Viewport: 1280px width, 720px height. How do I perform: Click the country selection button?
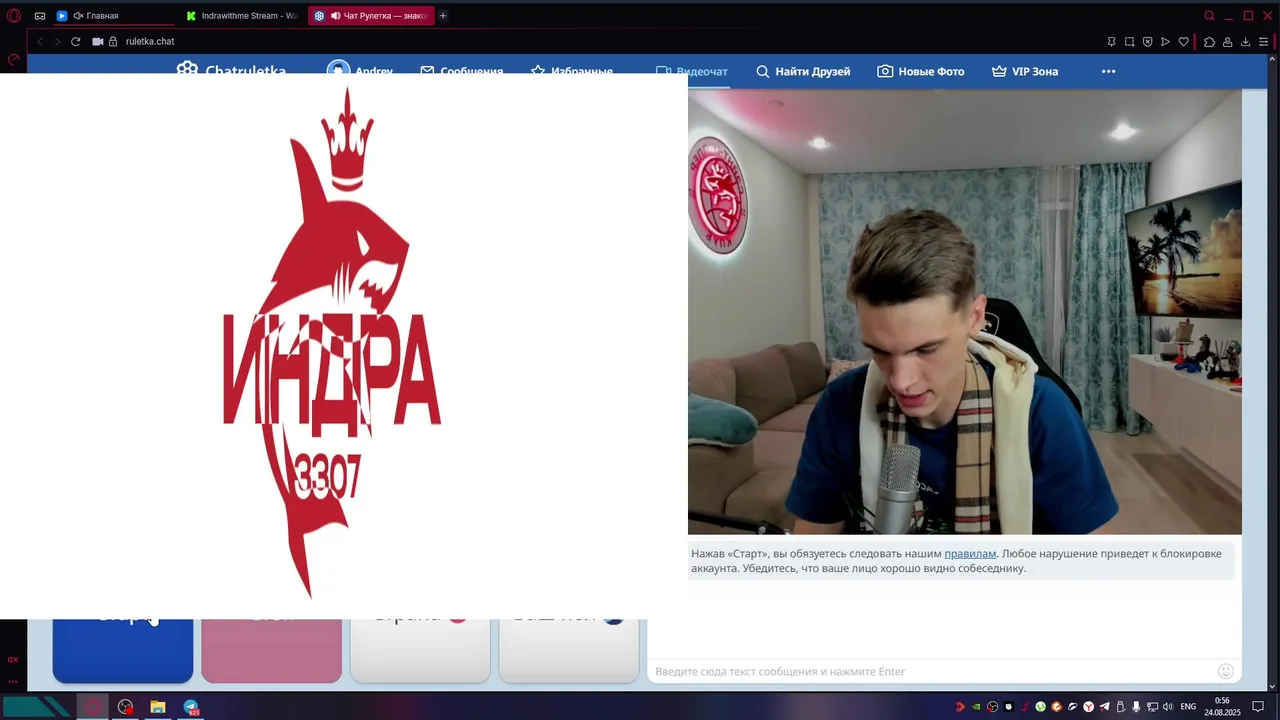(420, 650)
